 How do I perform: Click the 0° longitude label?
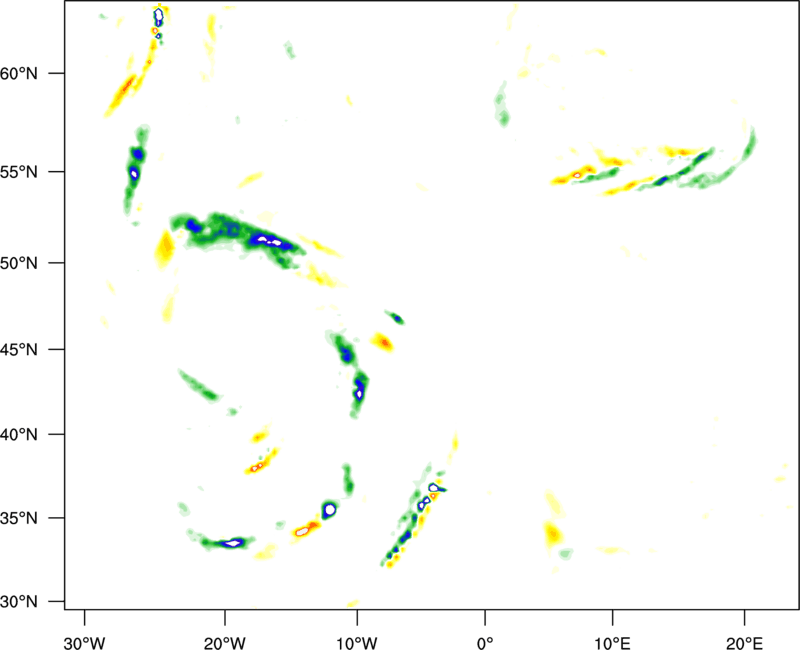point(485,643)
